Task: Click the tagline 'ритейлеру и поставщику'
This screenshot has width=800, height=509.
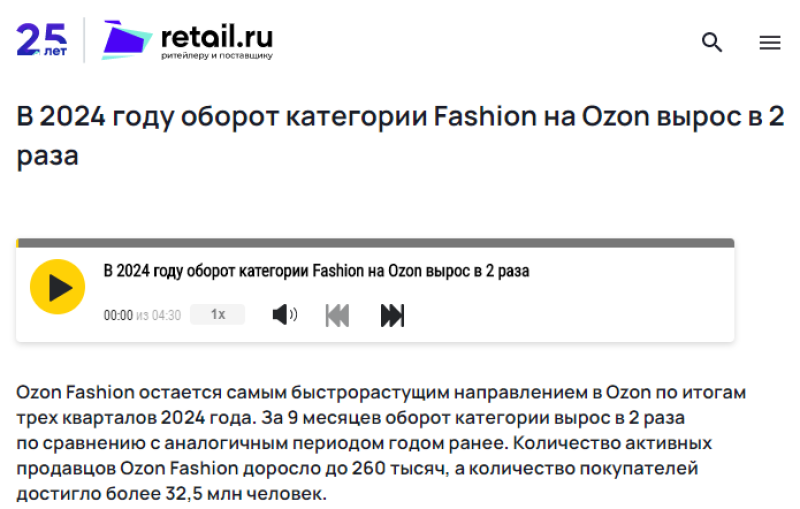Action: click(216, 56)
